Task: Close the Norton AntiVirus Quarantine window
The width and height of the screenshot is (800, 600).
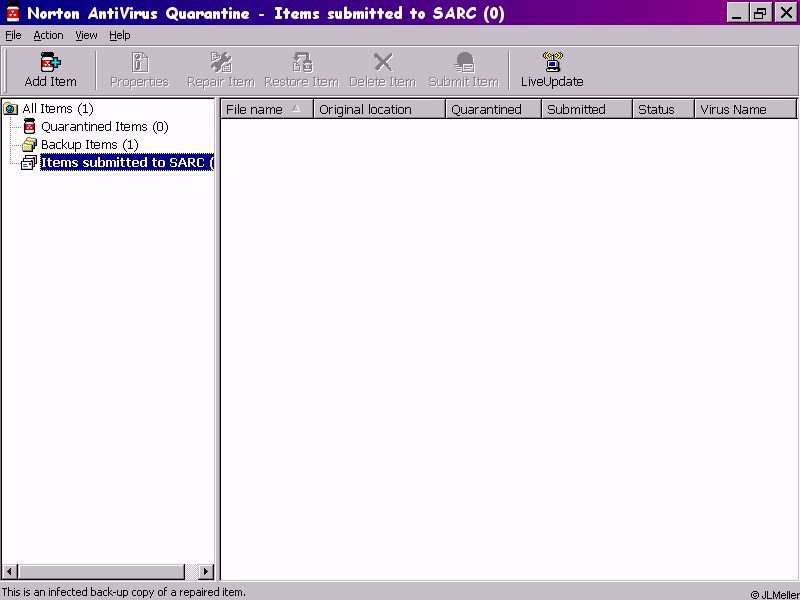Action: [786, 13]
